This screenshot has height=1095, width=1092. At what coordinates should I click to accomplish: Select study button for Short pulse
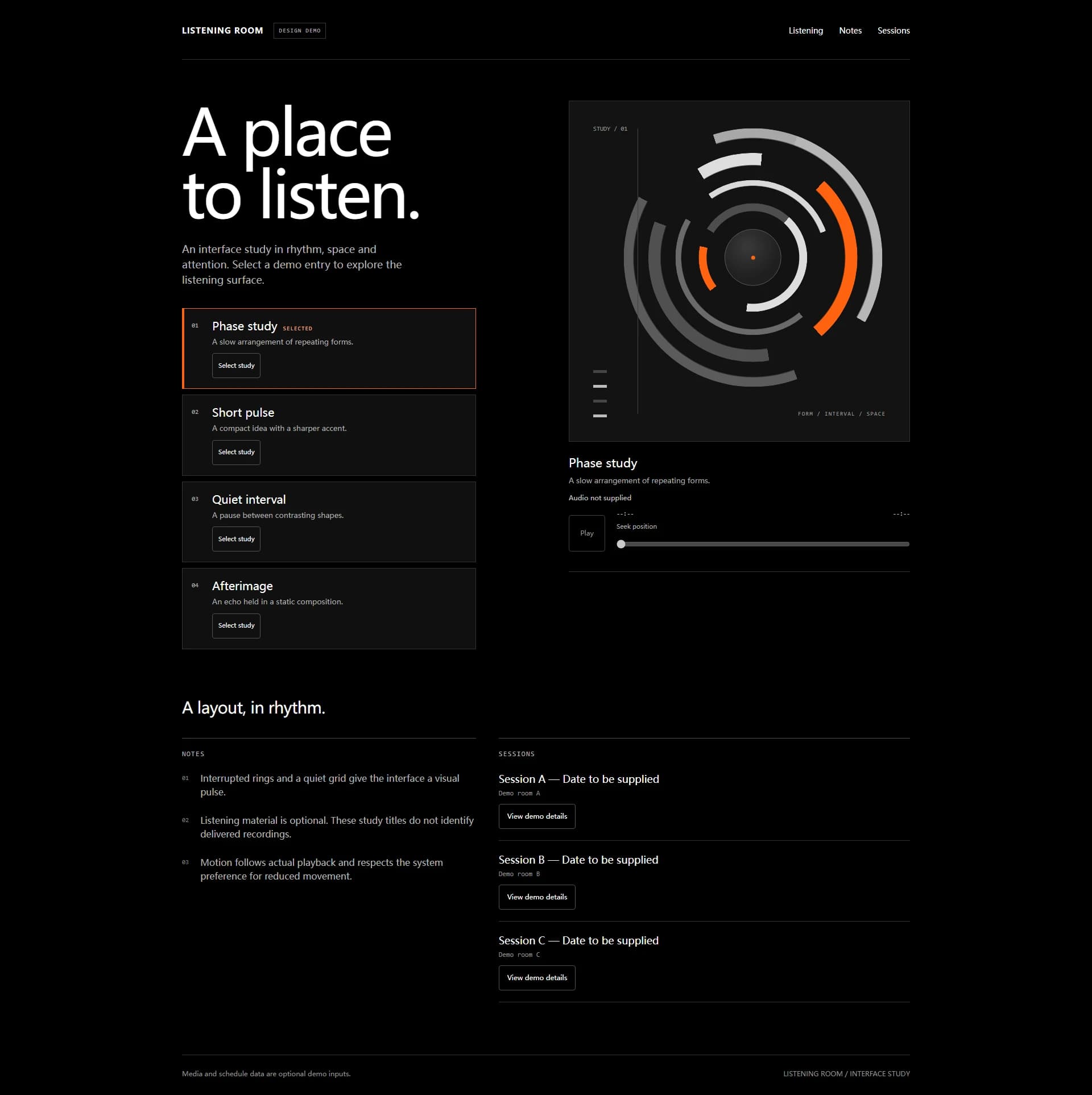click(236, 452)
